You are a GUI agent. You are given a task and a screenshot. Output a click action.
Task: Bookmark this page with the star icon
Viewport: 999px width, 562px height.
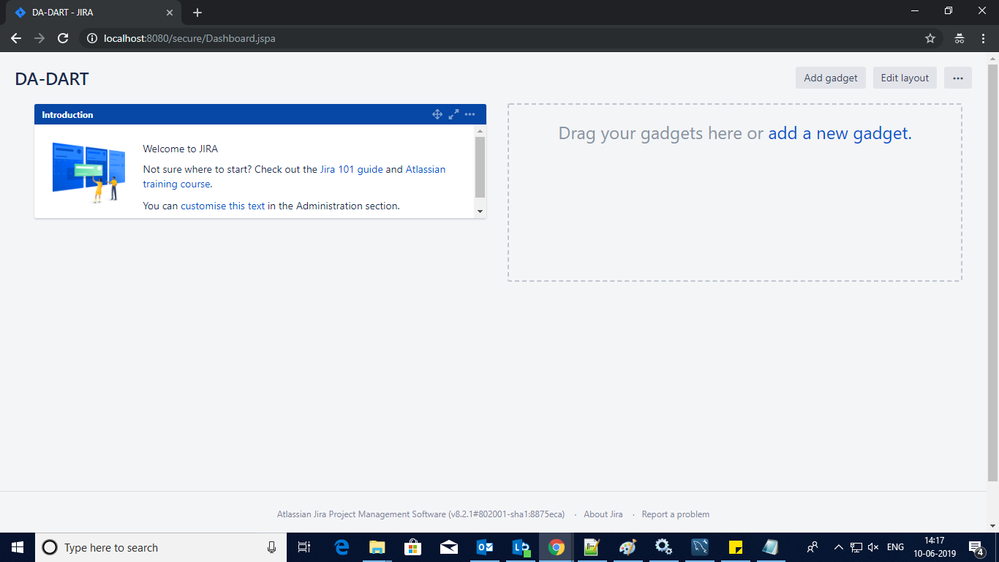click(930, 38)
